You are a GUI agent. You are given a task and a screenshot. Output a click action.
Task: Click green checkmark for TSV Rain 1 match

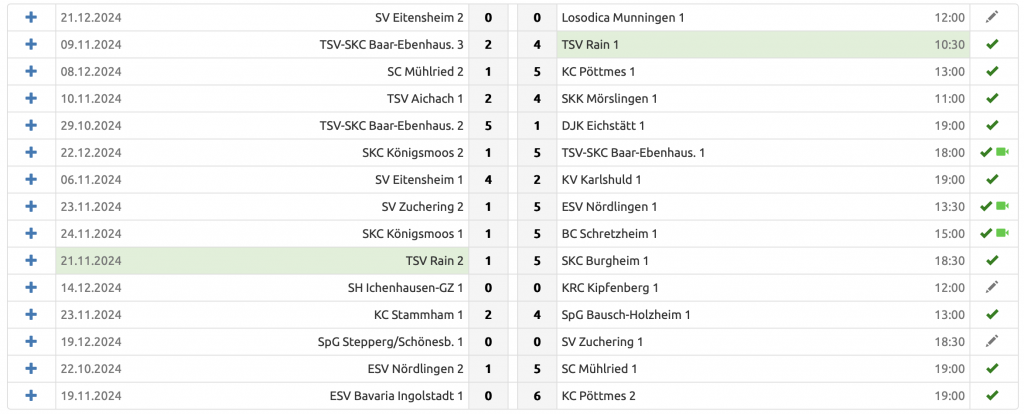[991, 45]
